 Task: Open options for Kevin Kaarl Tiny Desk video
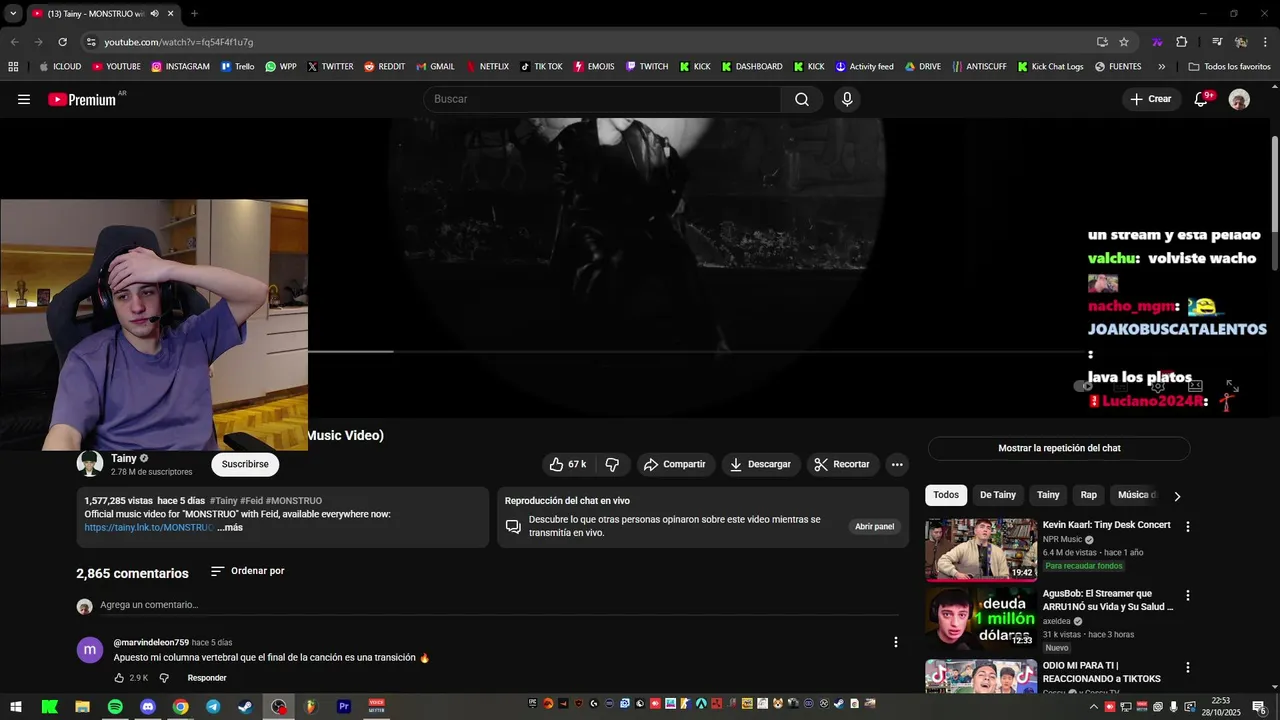click(x=1188, y=526)
